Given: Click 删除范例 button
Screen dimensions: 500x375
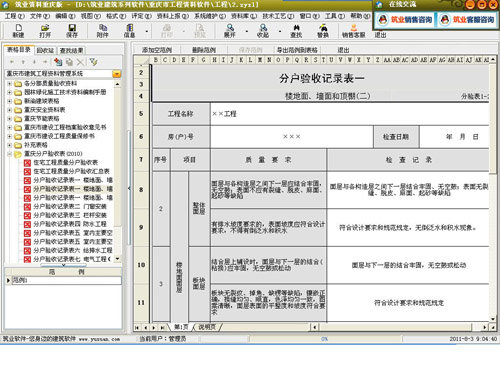Looking at the screenshot, I should pos(204,50).
